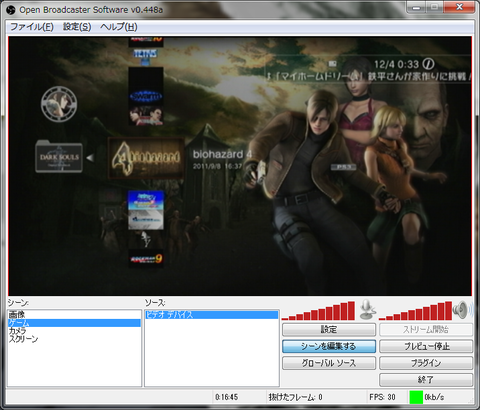Click the プレビュー停止 button
Viewport: 480px width, 410px height.
[x=426, y=346]
